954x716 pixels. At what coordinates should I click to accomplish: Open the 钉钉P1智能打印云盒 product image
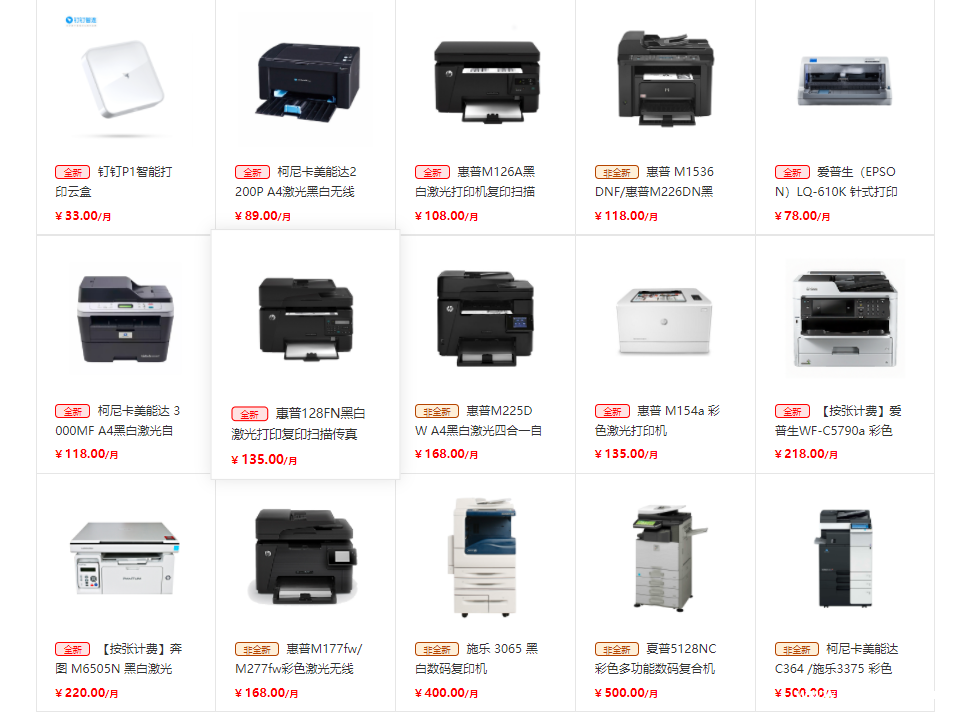[124, 79]
